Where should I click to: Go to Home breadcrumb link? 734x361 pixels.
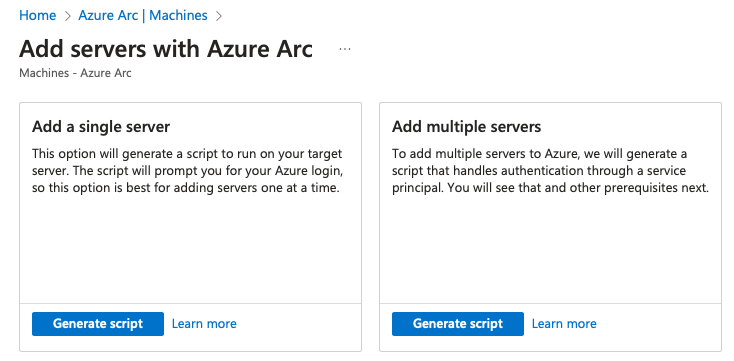point(37,15)
